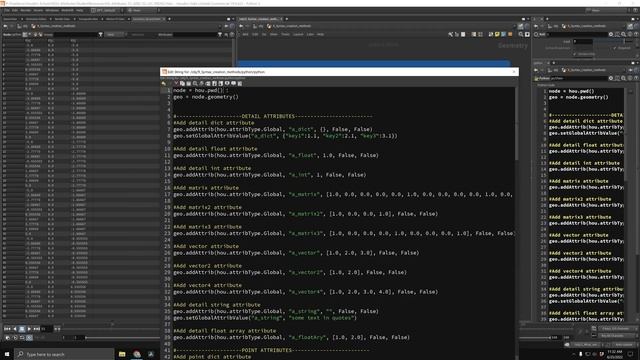Screen dimensions: 640x360
Task: Click the python node gear icon in lower pane
Action: click(x=611, y=78)
